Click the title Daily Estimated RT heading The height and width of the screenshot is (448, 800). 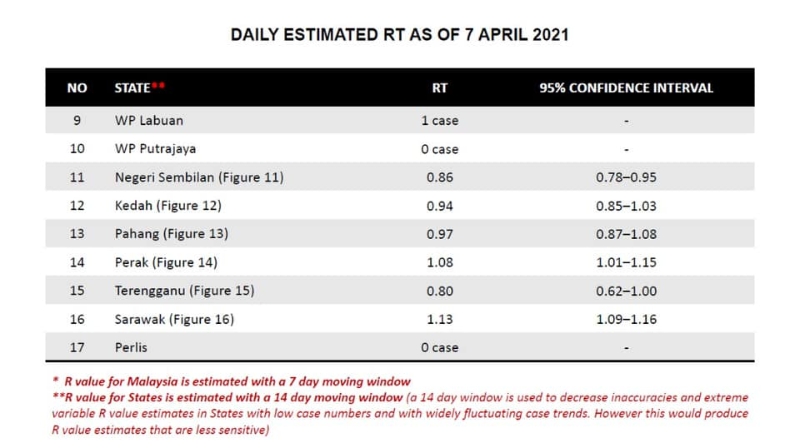point(399,35)
